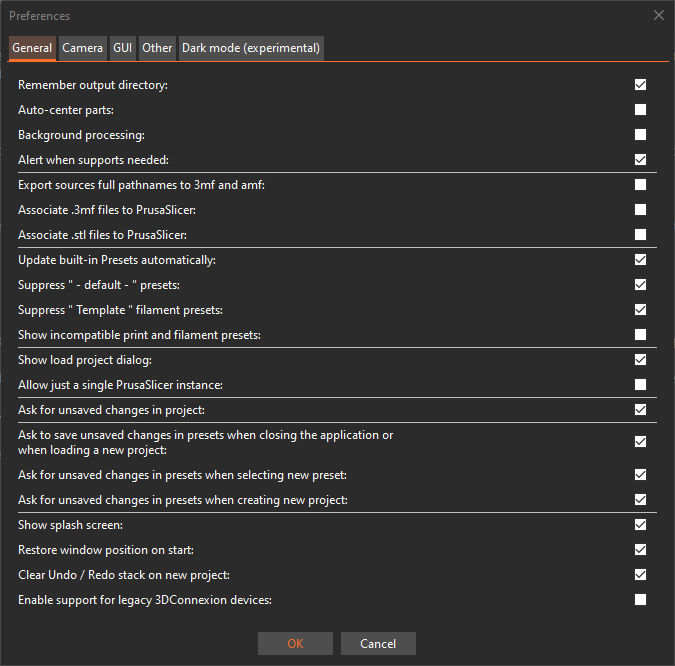This screenshot has width=675, height=666.
Task: Tick Show incompatible print and filament presets
Action: 640,335
